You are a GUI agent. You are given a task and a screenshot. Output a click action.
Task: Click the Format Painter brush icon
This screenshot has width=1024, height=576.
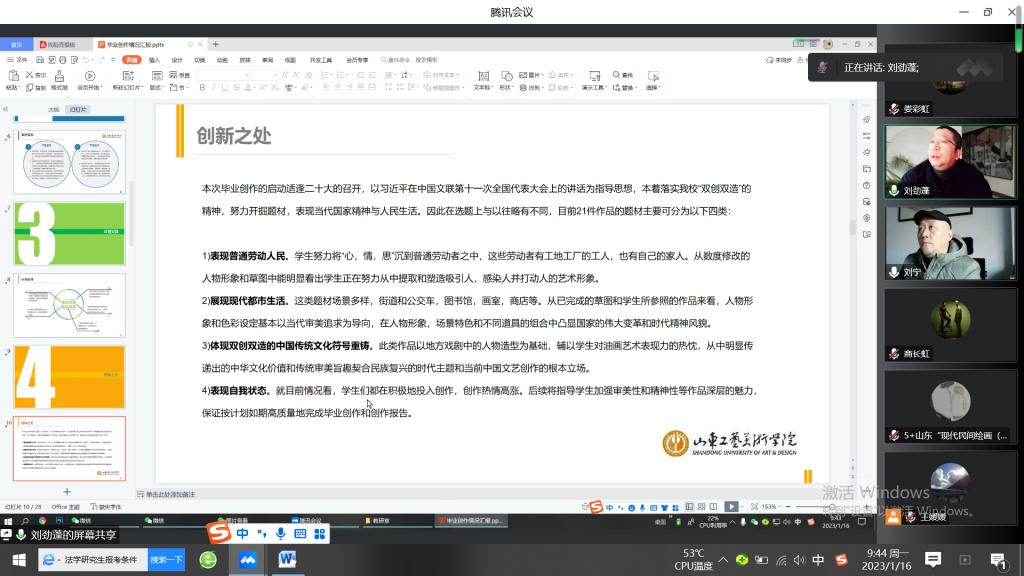coord(60,77)
